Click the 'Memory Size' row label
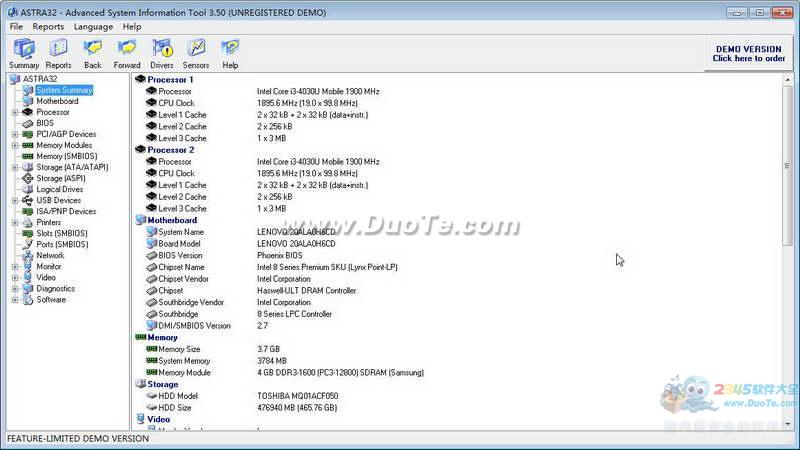This screenshot has width=800, height=450. click(179, 349)
